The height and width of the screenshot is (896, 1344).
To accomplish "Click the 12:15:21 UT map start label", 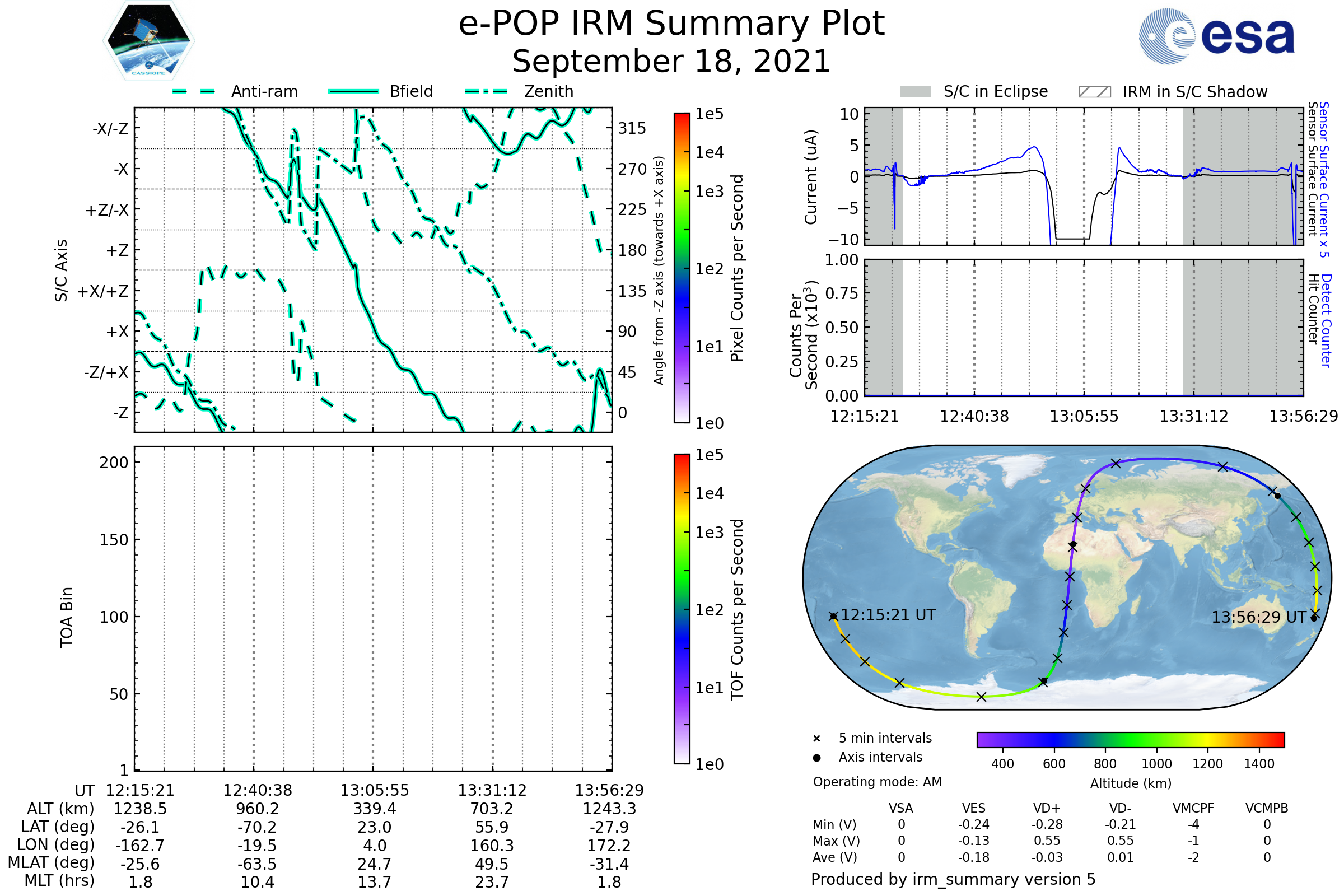I will point(888,615).
